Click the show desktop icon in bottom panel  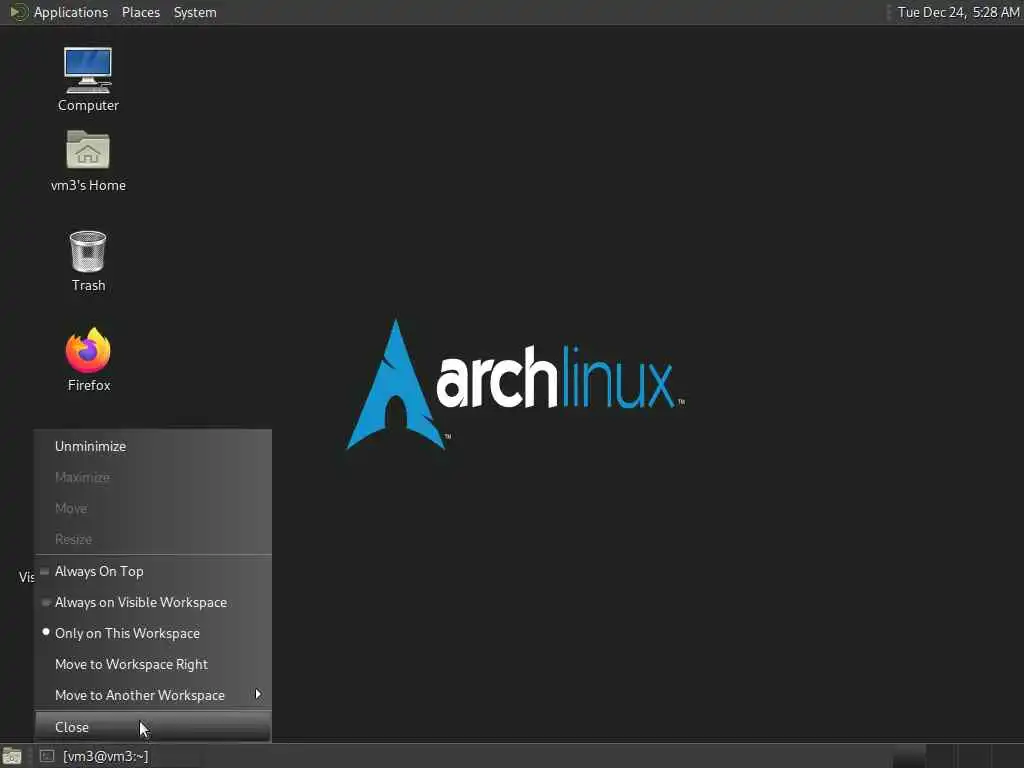point(12,756)
